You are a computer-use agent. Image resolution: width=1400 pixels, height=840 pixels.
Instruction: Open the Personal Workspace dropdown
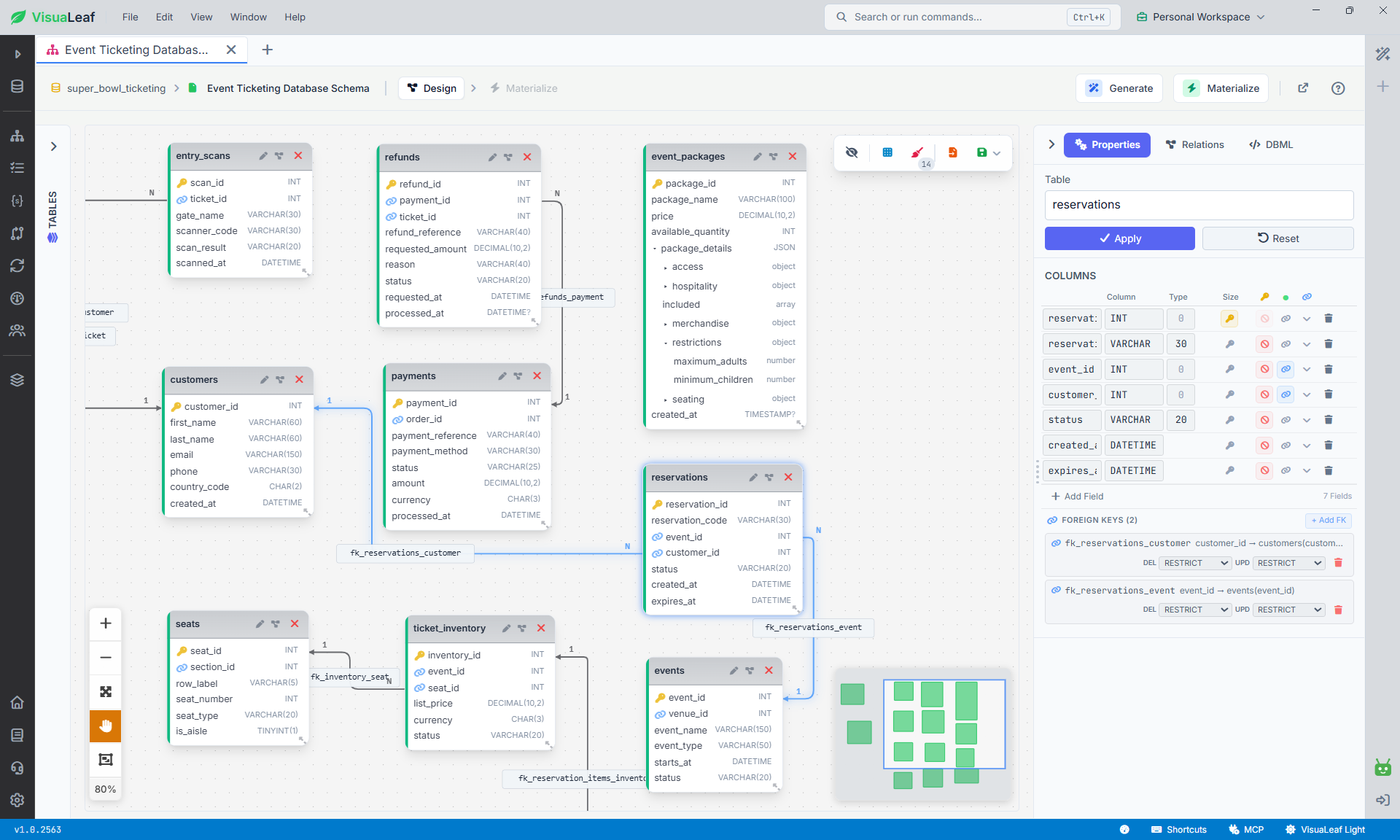1202,17
